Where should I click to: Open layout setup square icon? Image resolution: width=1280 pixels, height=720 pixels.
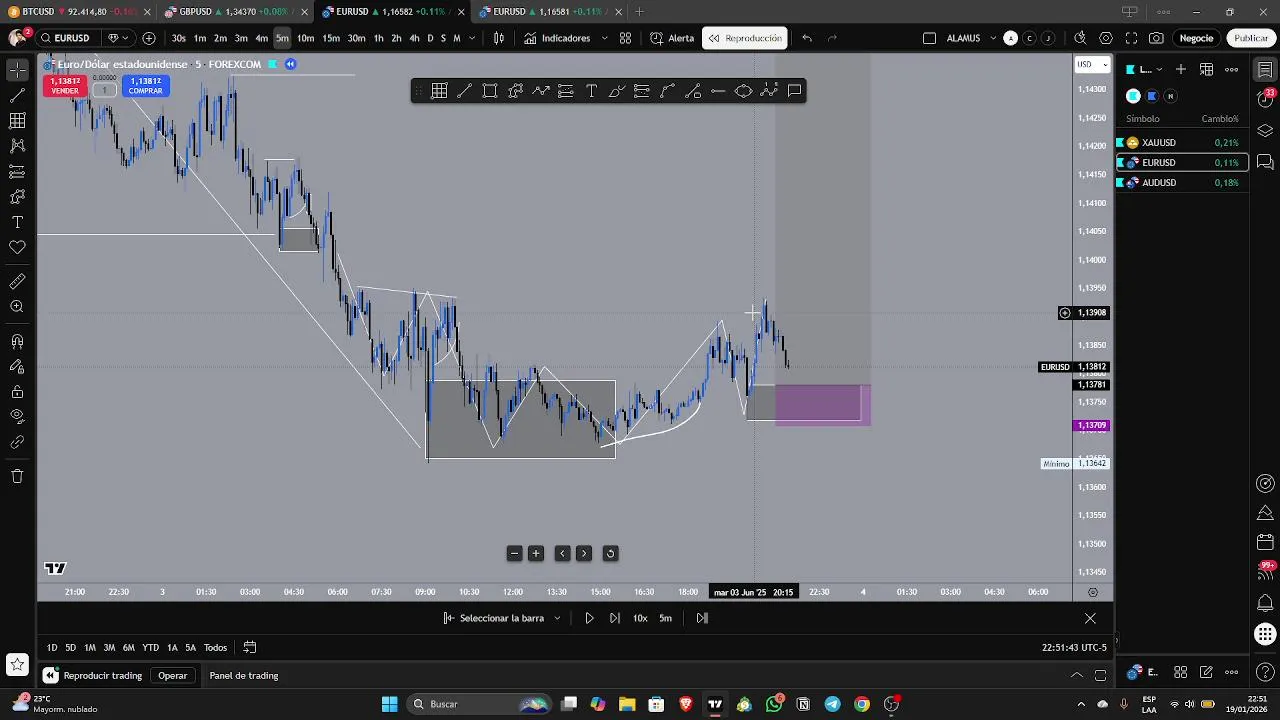point(929,38)
